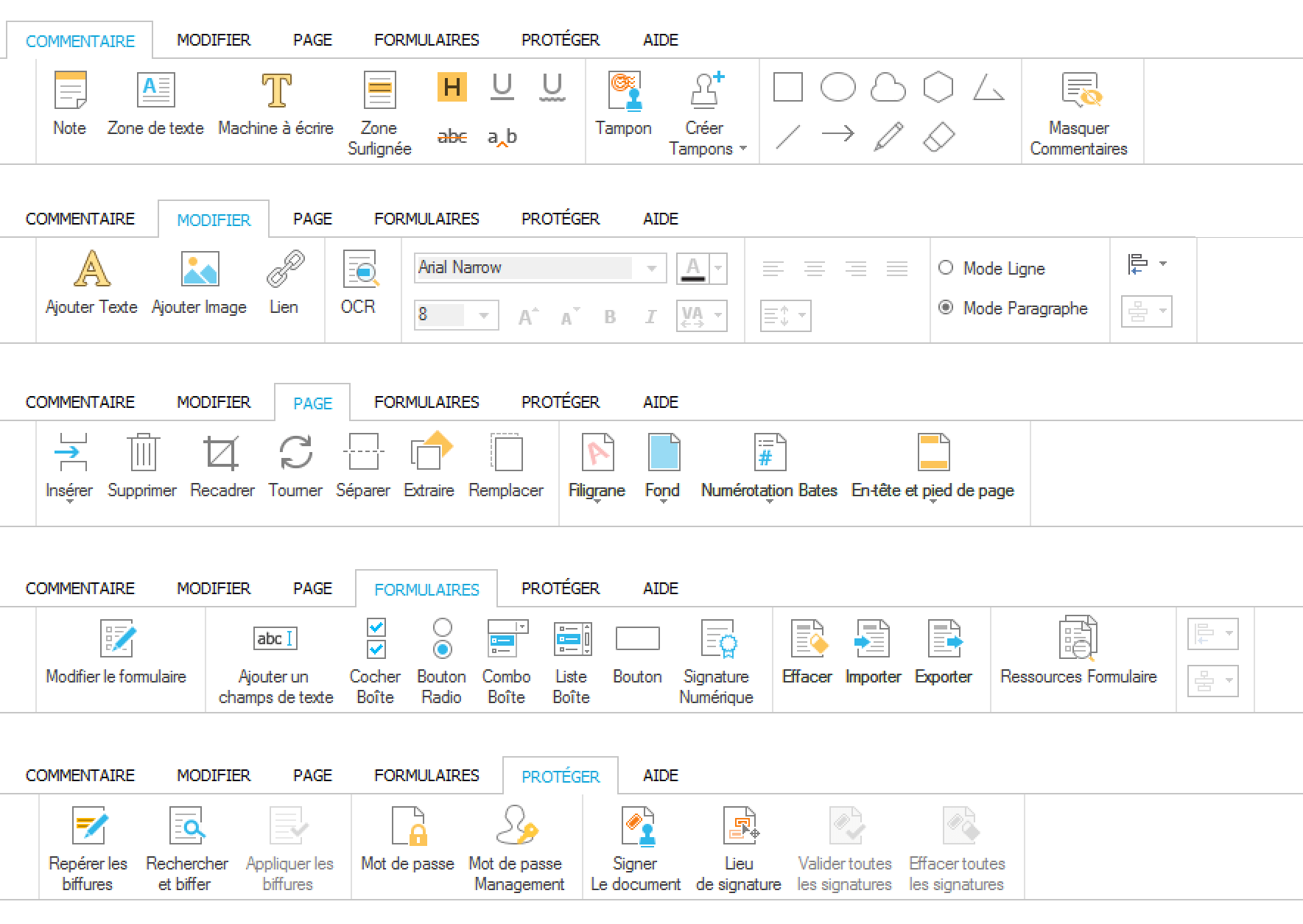Click Masquer Commentaires icon
Viewport: 1303px width, 924px height.
click(1080, 90)
